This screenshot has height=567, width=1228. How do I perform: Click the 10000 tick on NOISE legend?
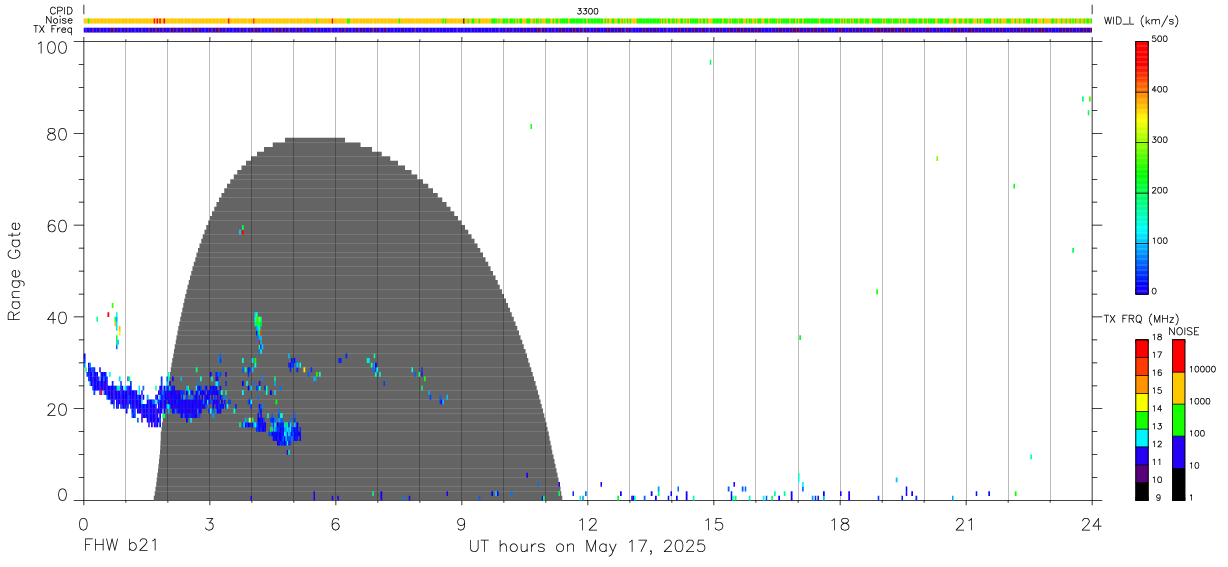point(1202,369)
